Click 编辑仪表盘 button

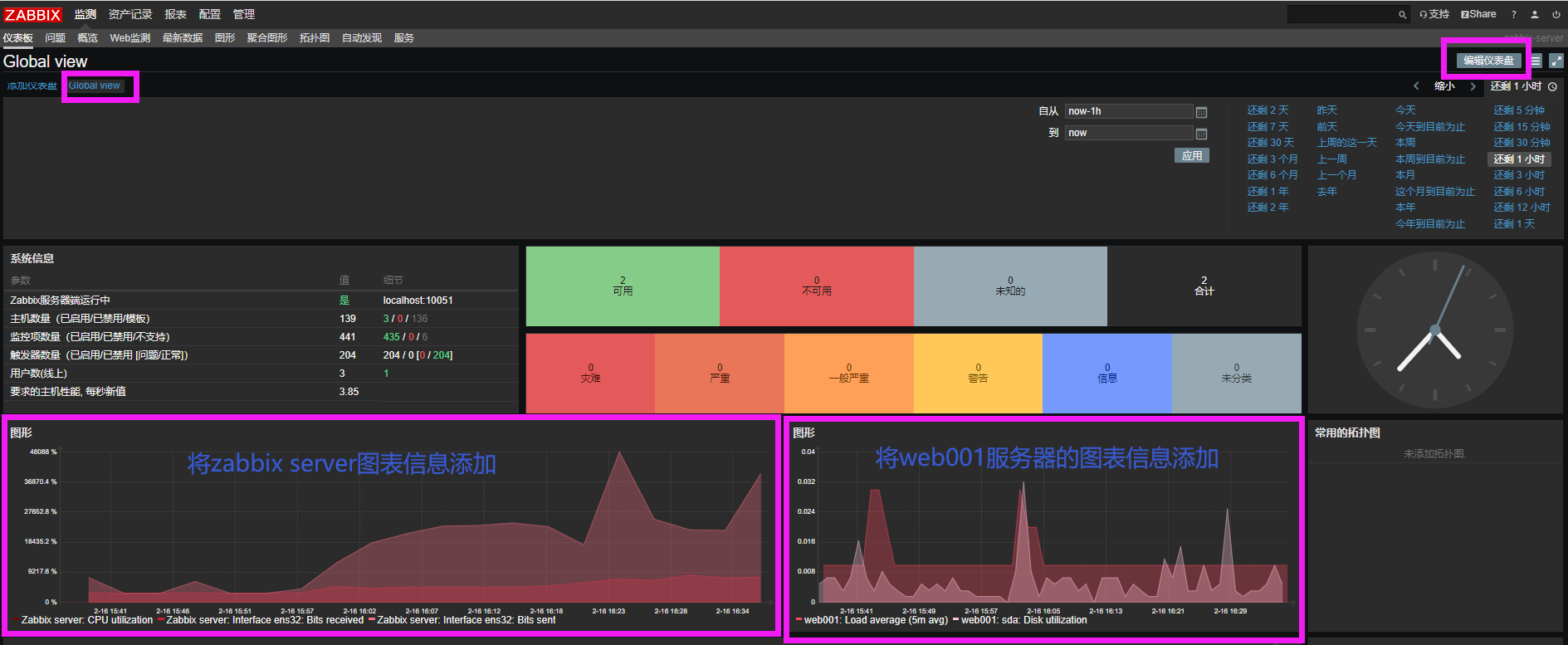[x=1489, y=61]
